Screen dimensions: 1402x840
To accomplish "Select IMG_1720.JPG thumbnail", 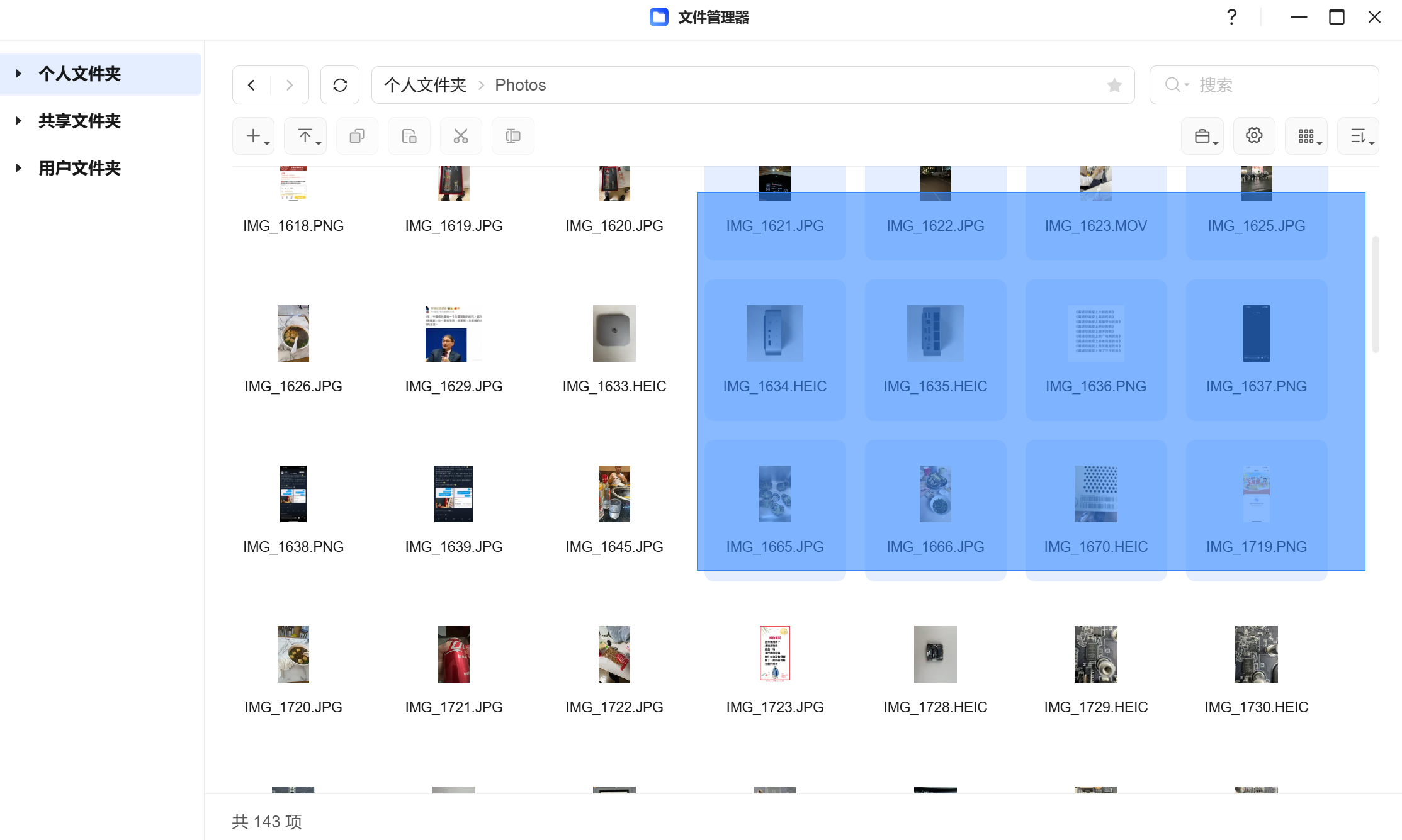I will (293, 654).
